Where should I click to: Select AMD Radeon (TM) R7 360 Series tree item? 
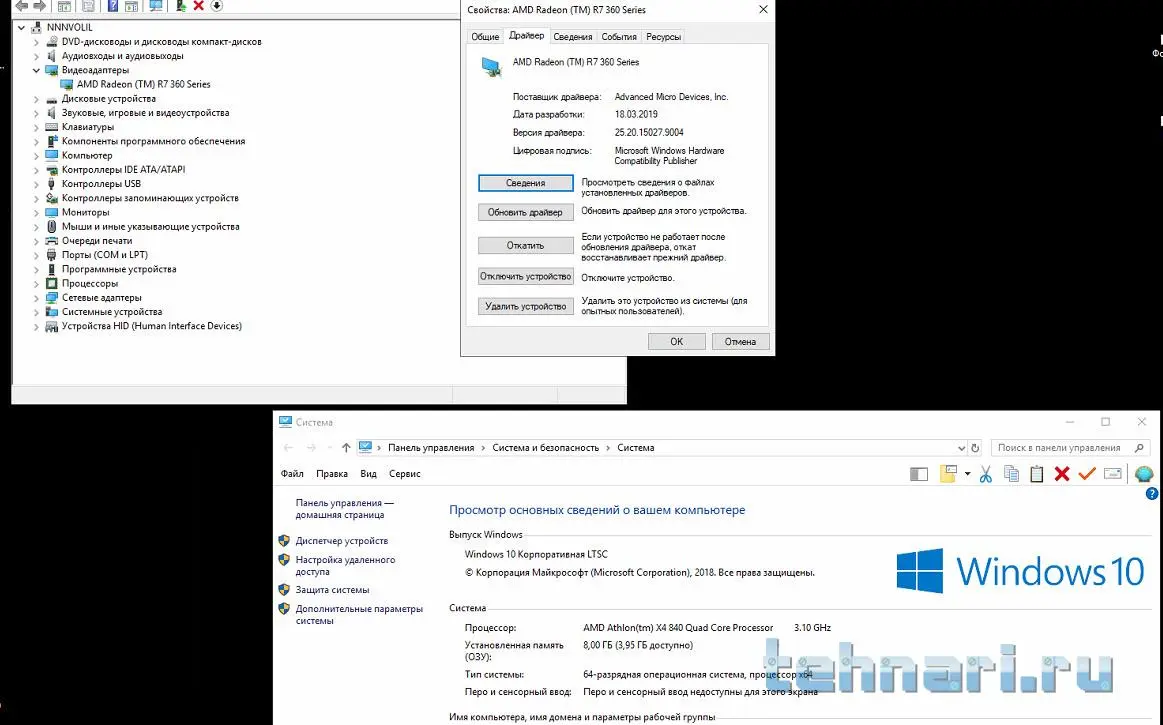click(x=143, y=85)
